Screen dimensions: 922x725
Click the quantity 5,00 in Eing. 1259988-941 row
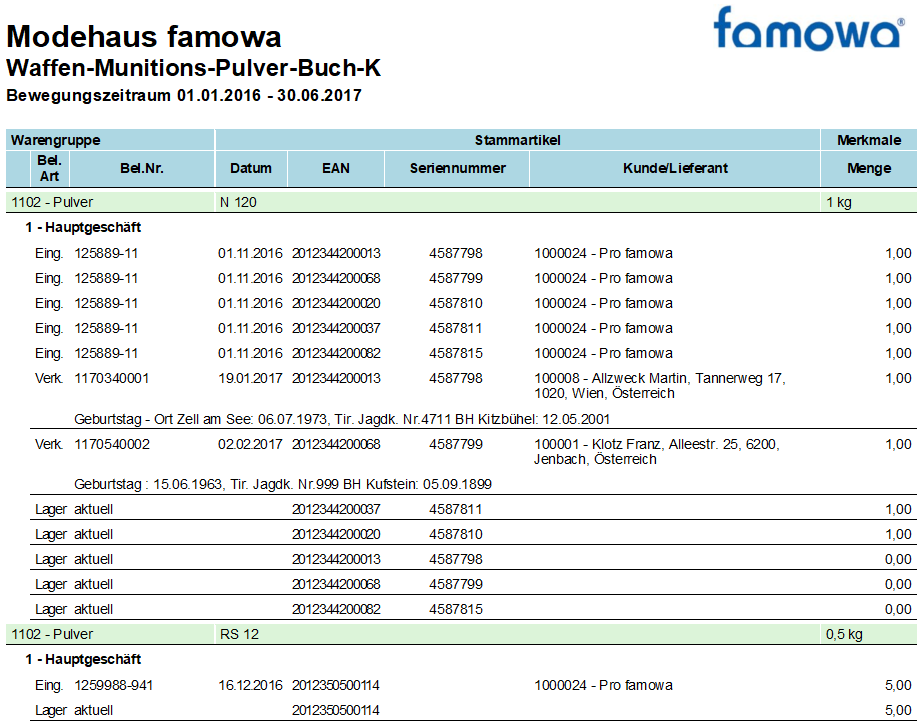[898, 686]
